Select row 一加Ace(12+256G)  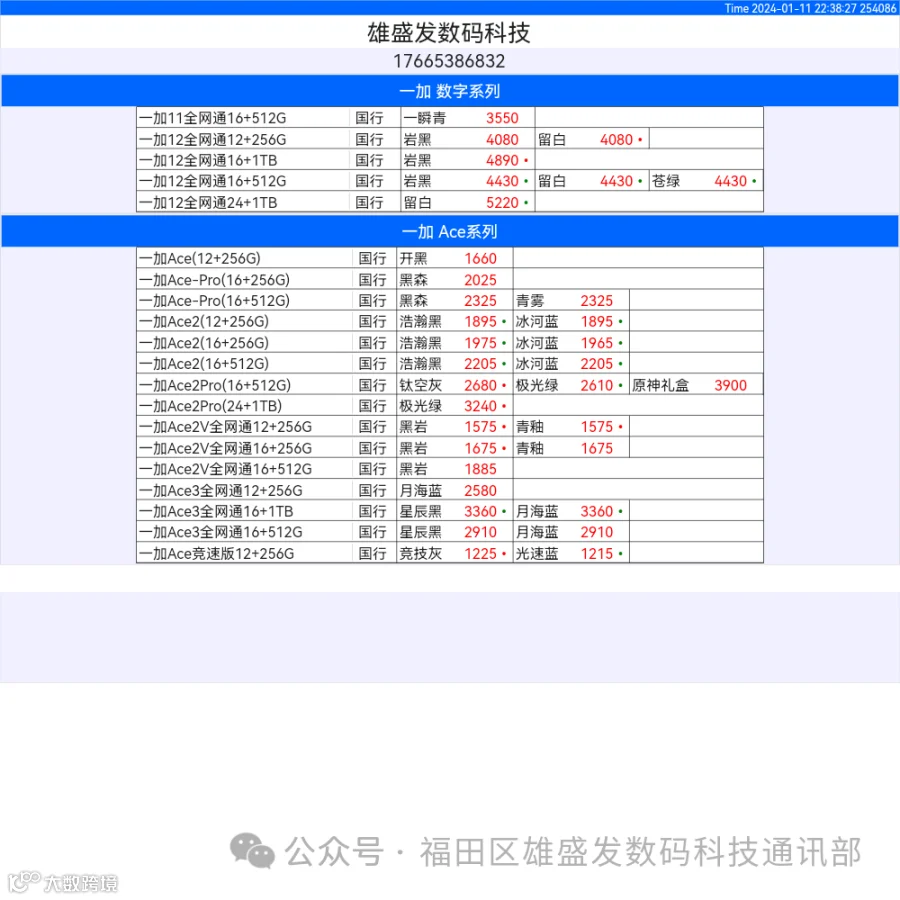[450, 258]
